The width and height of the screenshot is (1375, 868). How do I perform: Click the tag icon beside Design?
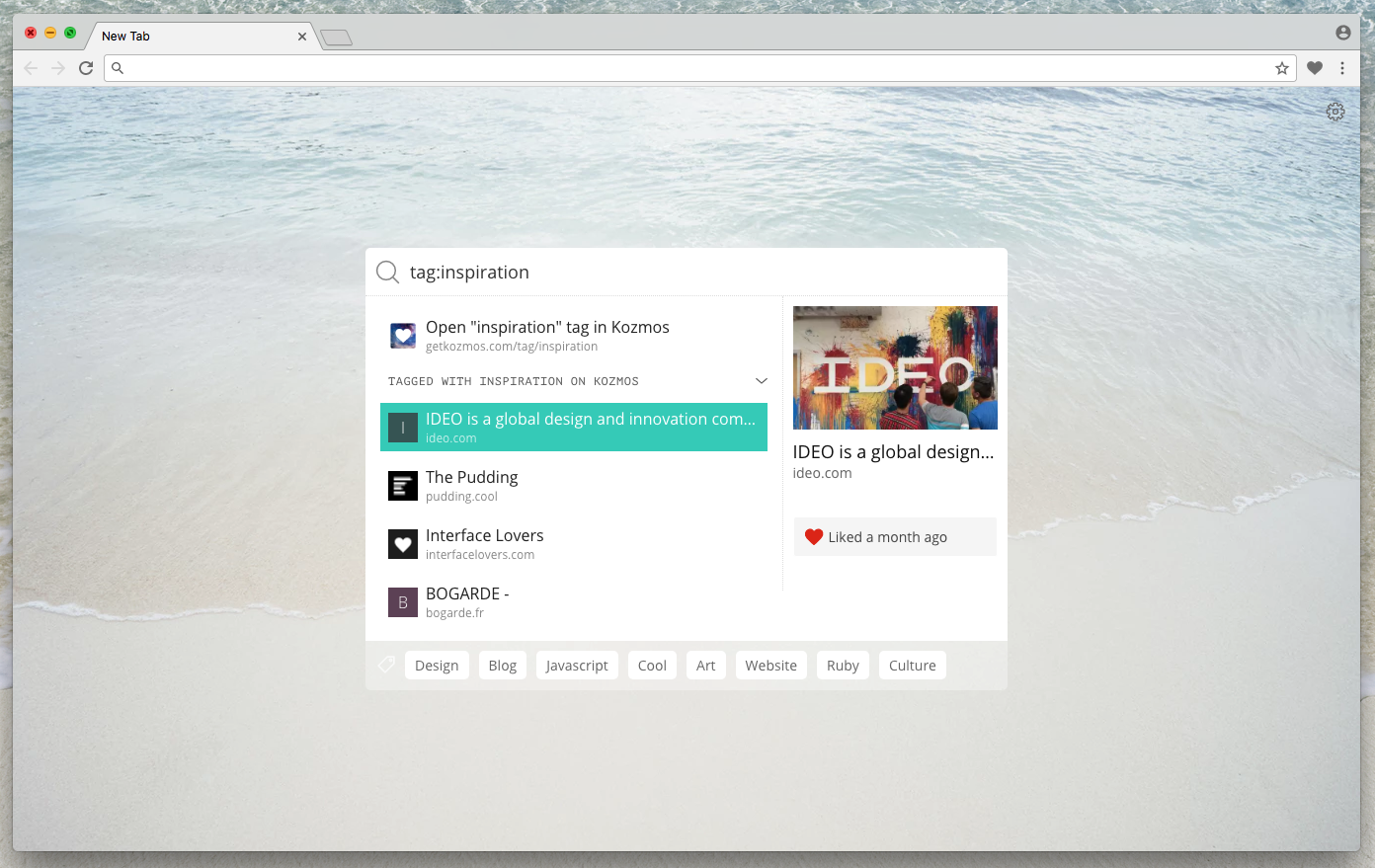click(x=386, y=665)
